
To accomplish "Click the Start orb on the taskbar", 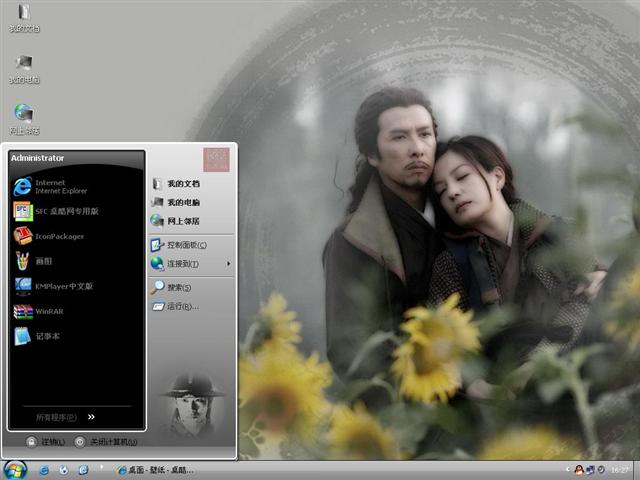I will pos(15,469).
